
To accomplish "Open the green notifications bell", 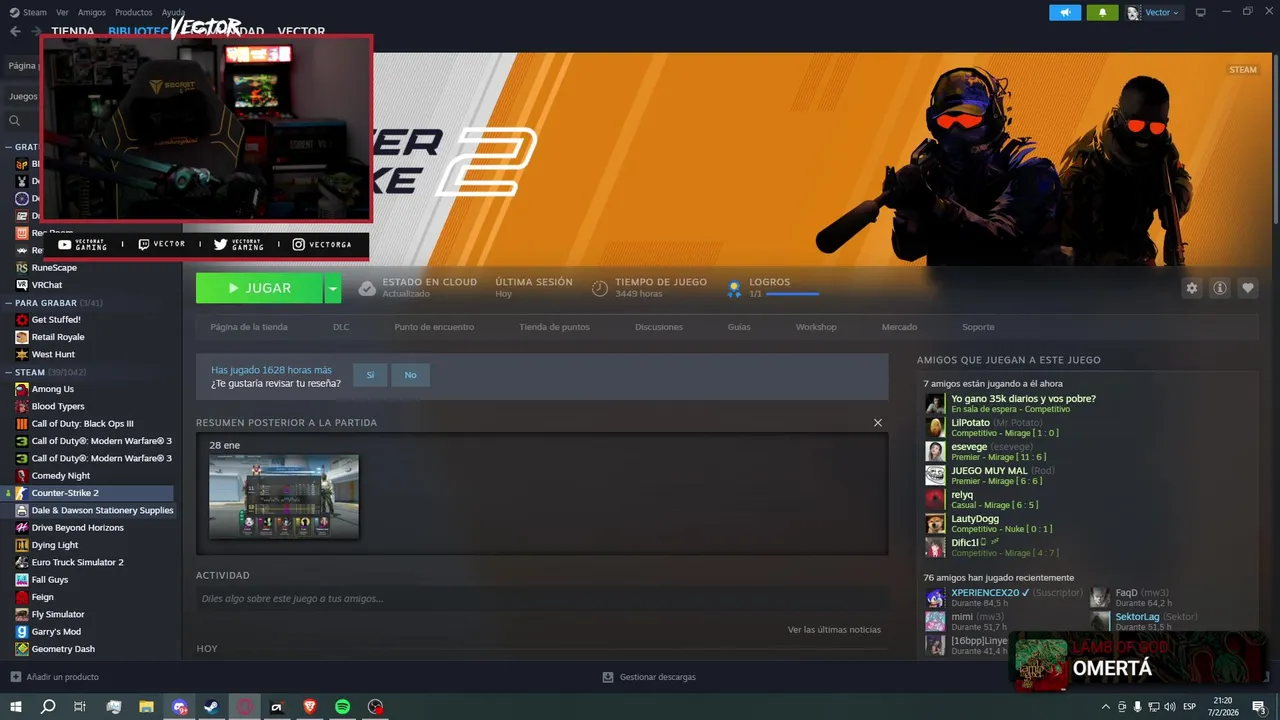I will click(x=1103, y=12).
